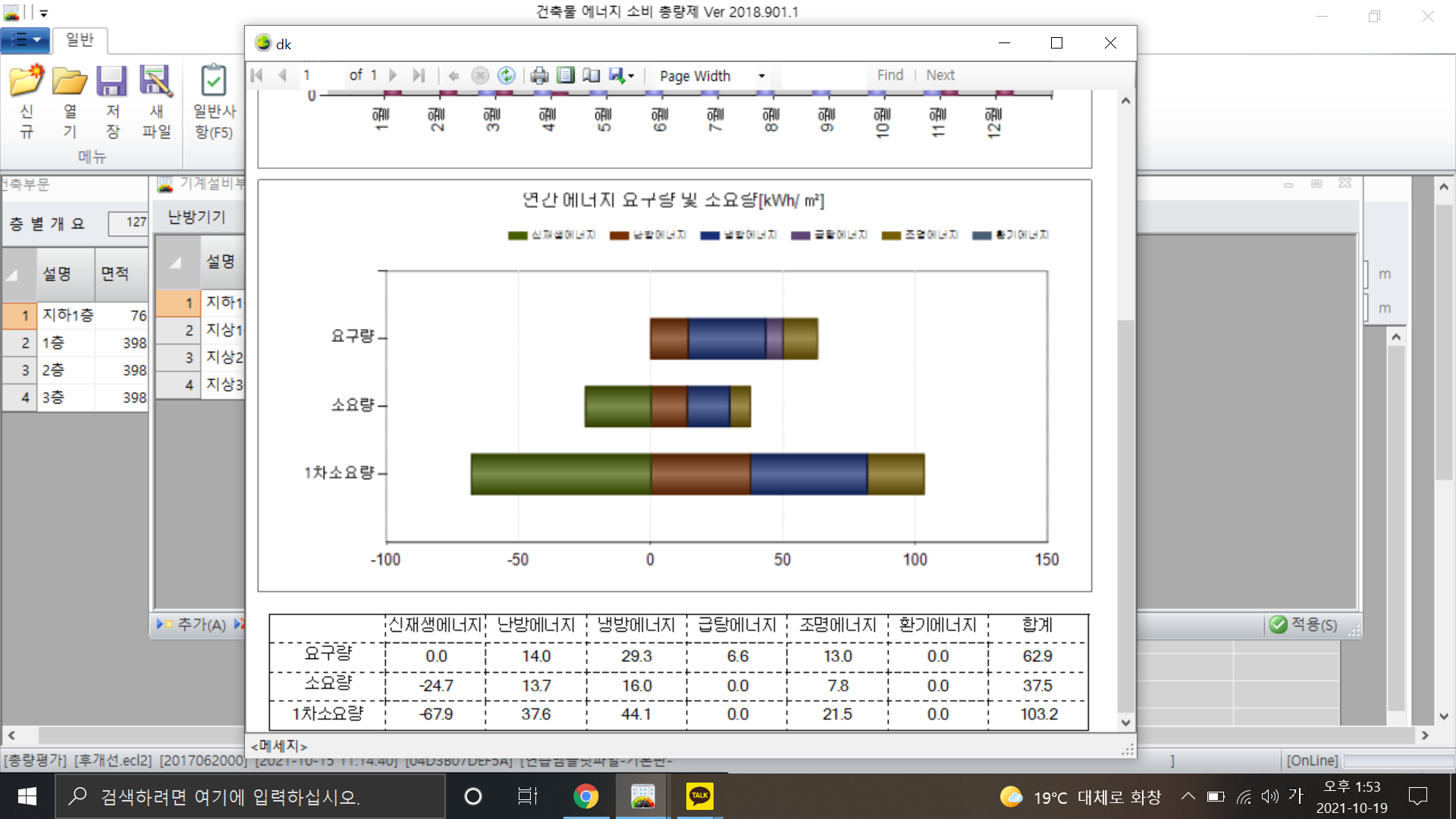Open KakaoTalk from the taskbar
1456x819 pixels.
click(699, 796)
